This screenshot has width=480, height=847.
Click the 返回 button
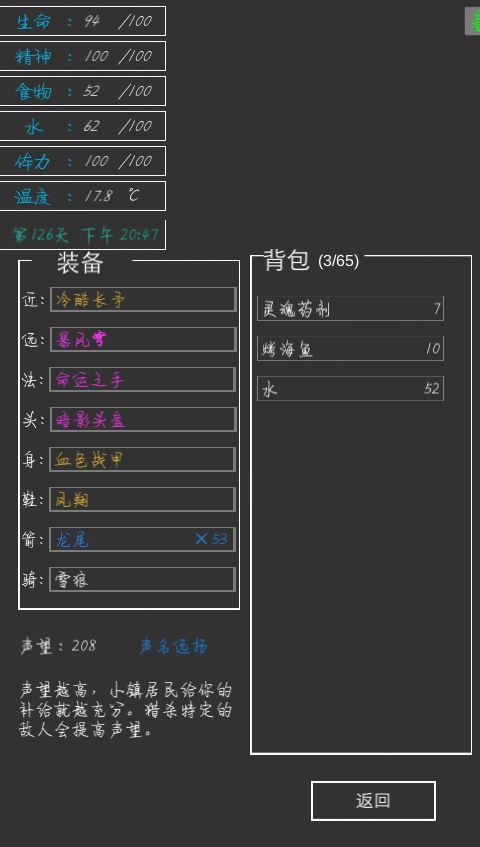tap(373, 801)
